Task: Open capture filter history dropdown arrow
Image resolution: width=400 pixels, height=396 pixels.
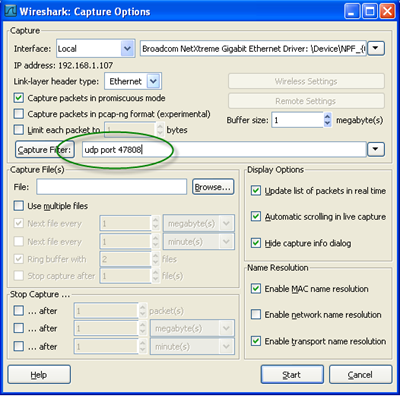Action: click(x=376, y=150)
